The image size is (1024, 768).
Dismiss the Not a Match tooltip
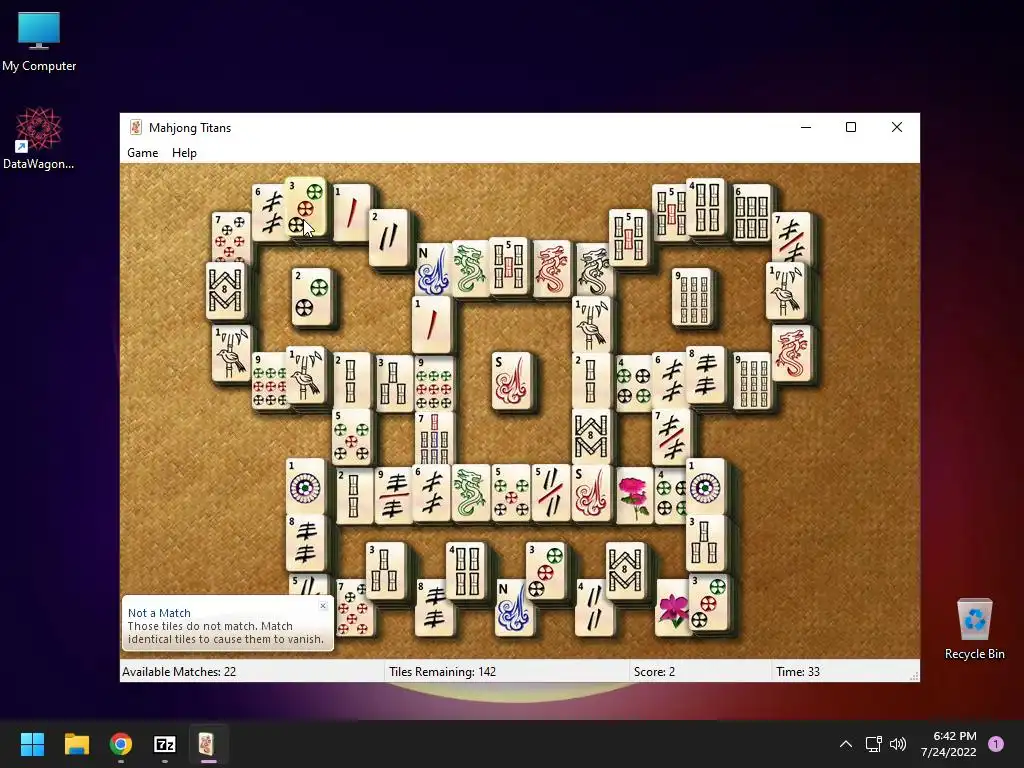click(x=323, y=605)
